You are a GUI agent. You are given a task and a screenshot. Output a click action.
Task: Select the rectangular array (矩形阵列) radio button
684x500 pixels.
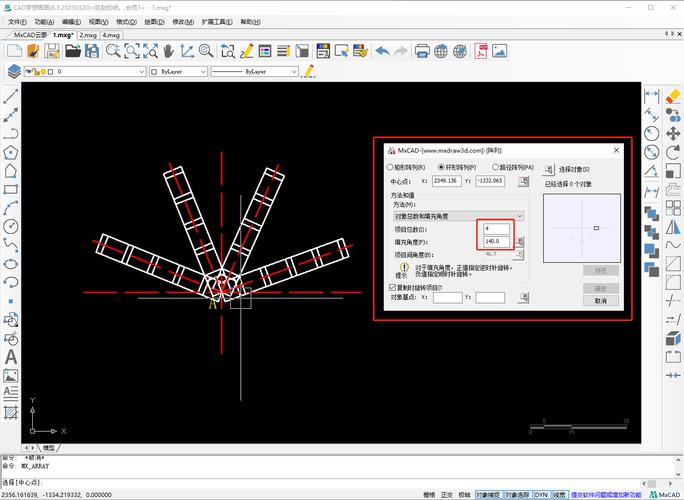click(x=390, y=168)
